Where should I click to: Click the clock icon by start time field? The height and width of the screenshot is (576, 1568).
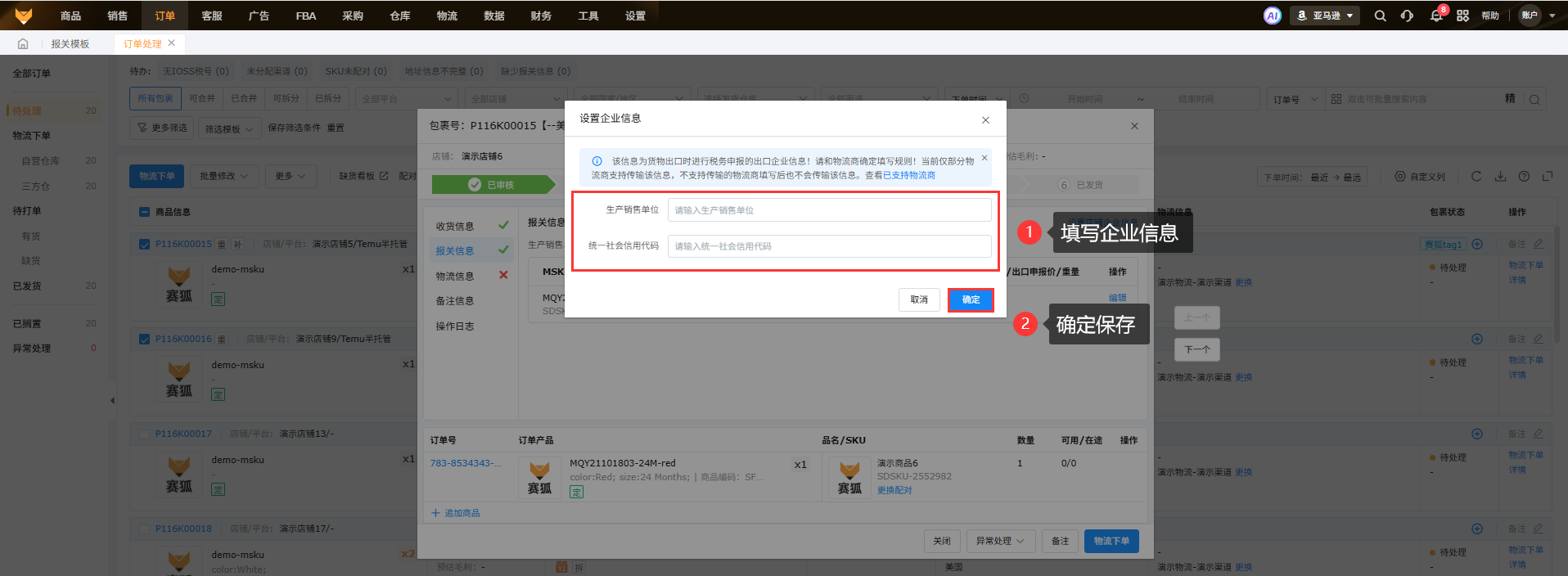[x=1024, y=99]
